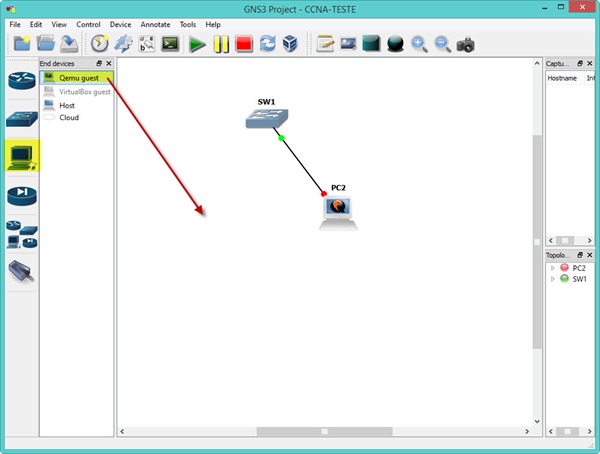Stop all devices with red square button
Viewport: 600px width, 454px height.
coord(244,44)
